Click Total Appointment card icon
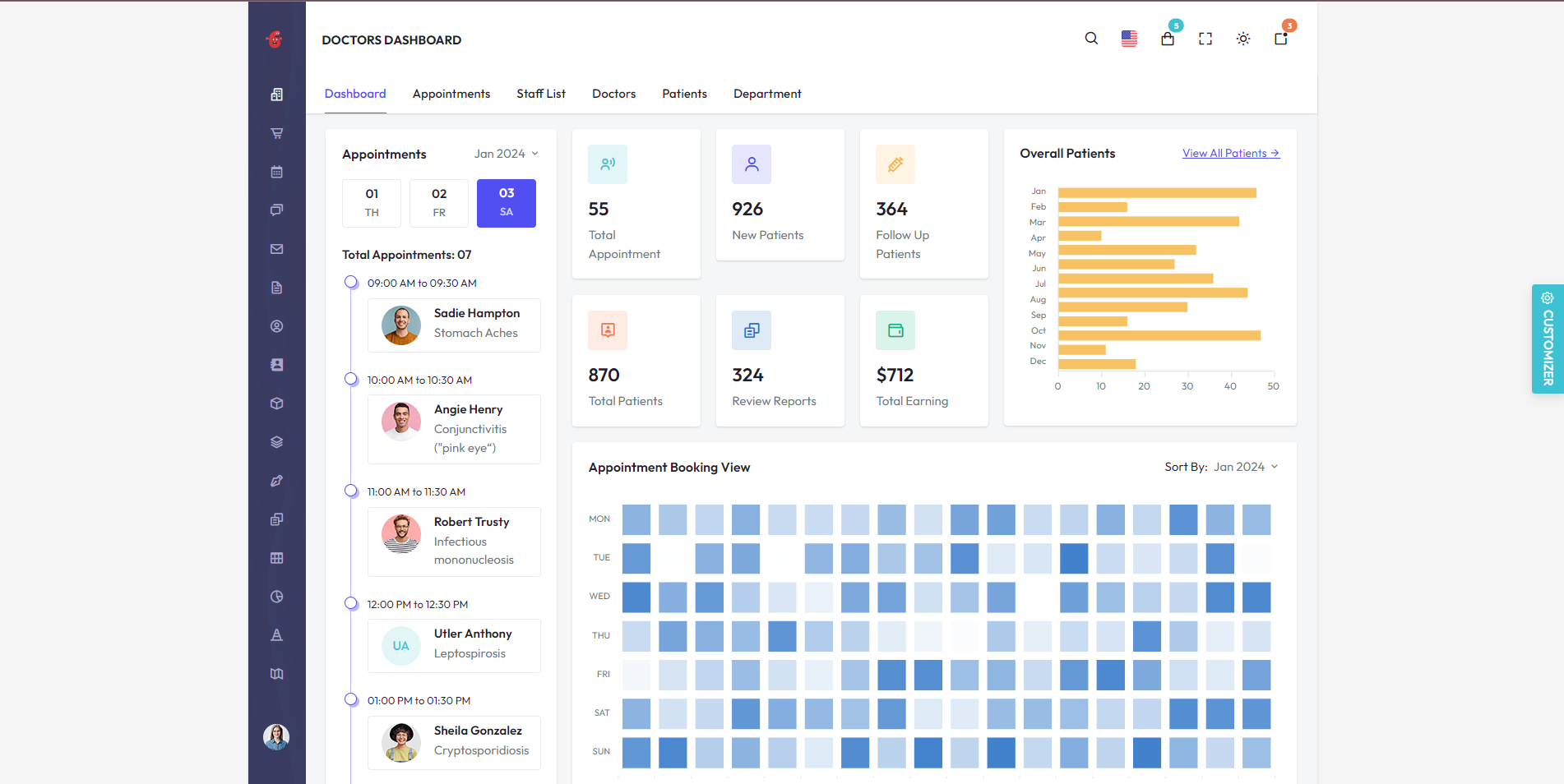 click(x=608, y=164)
